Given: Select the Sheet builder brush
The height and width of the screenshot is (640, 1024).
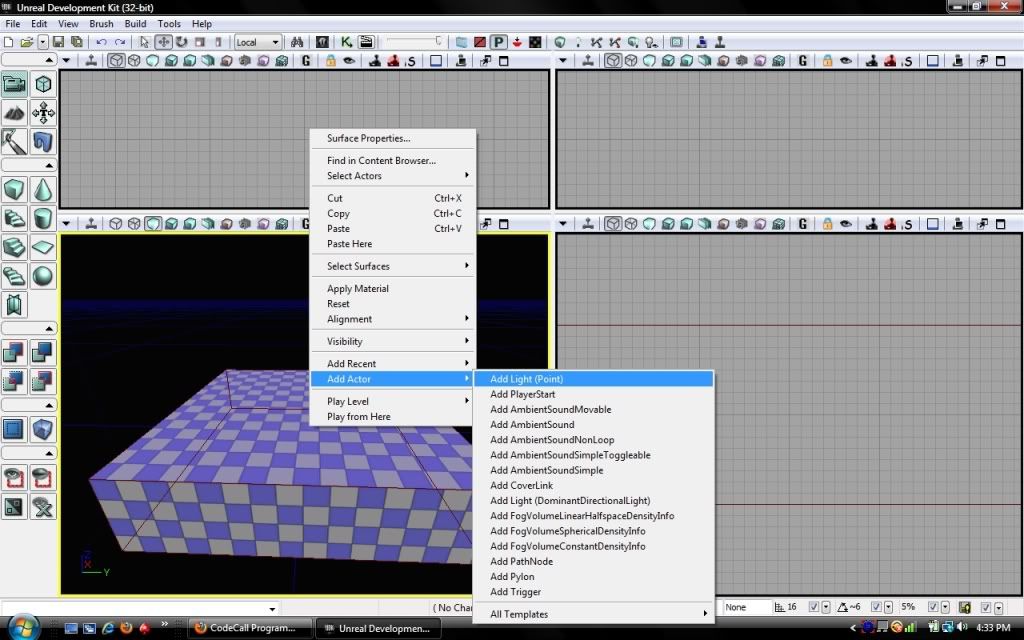Looking at the screenshot, I should [43, 247].
